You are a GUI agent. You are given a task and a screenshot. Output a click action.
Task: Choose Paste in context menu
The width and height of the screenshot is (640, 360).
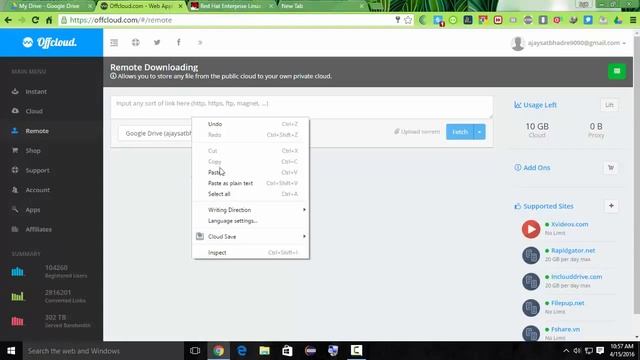pos(251,172)
